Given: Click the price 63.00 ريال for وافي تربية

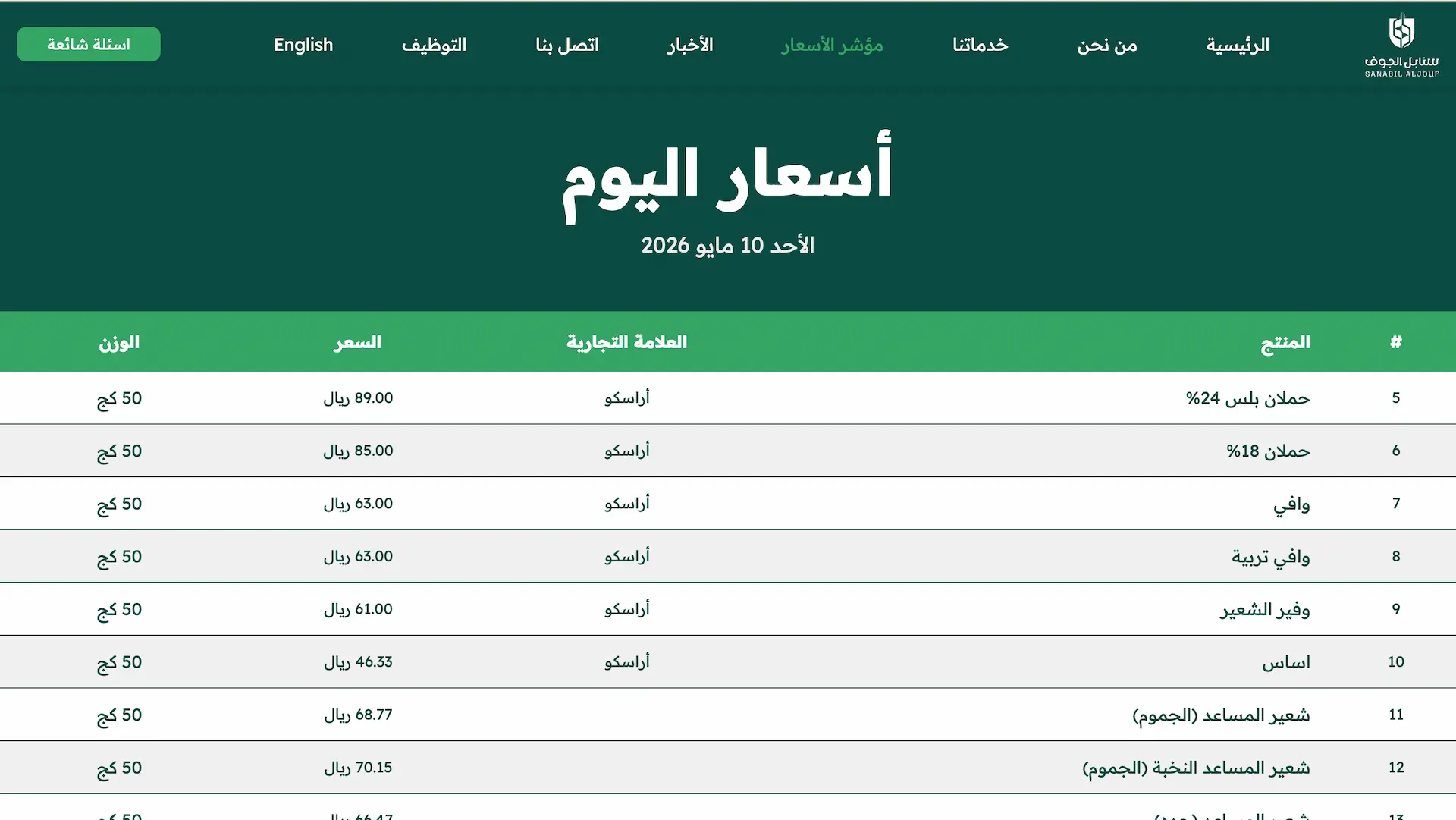Looking at the screenshot, I should click(x=358, y=557).
